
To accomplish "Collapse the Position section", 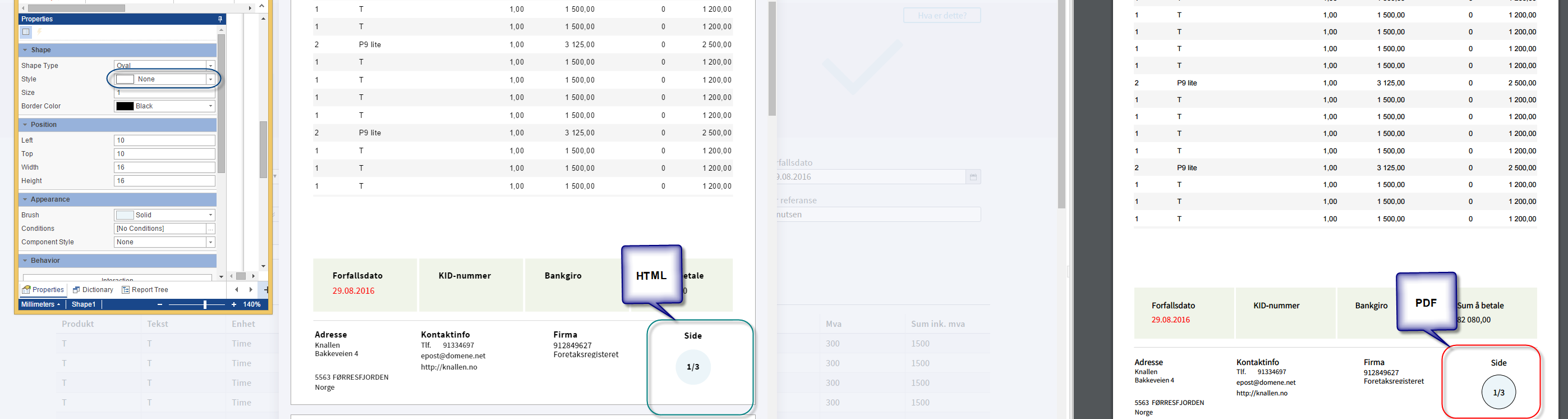I will (26, 125).
